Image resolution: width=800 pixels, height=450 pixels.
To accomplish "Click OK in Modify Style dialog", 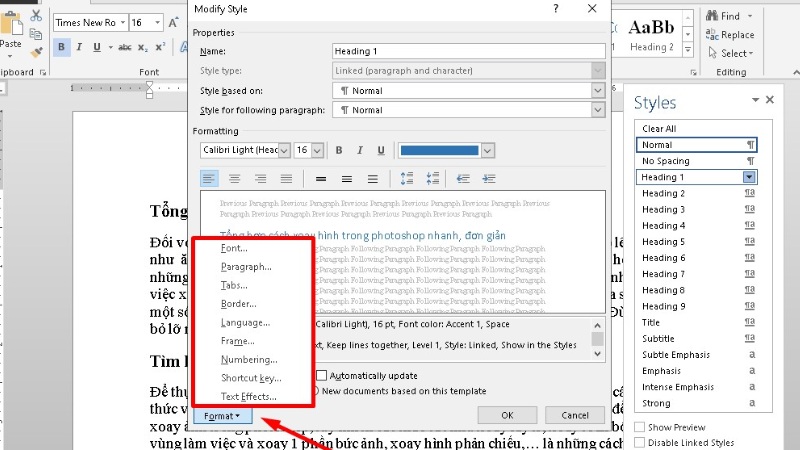I will click(x=507, y=415).
